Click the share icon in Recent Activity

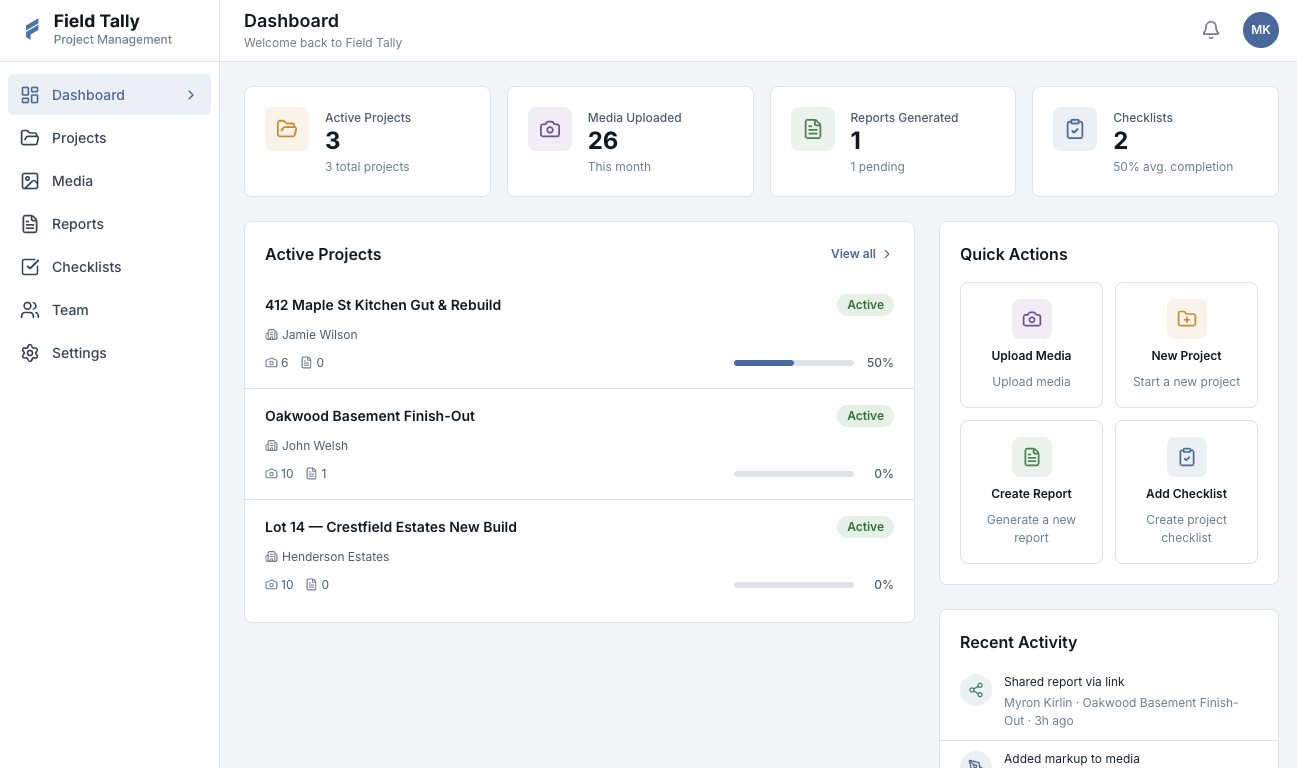pos(976,690)
